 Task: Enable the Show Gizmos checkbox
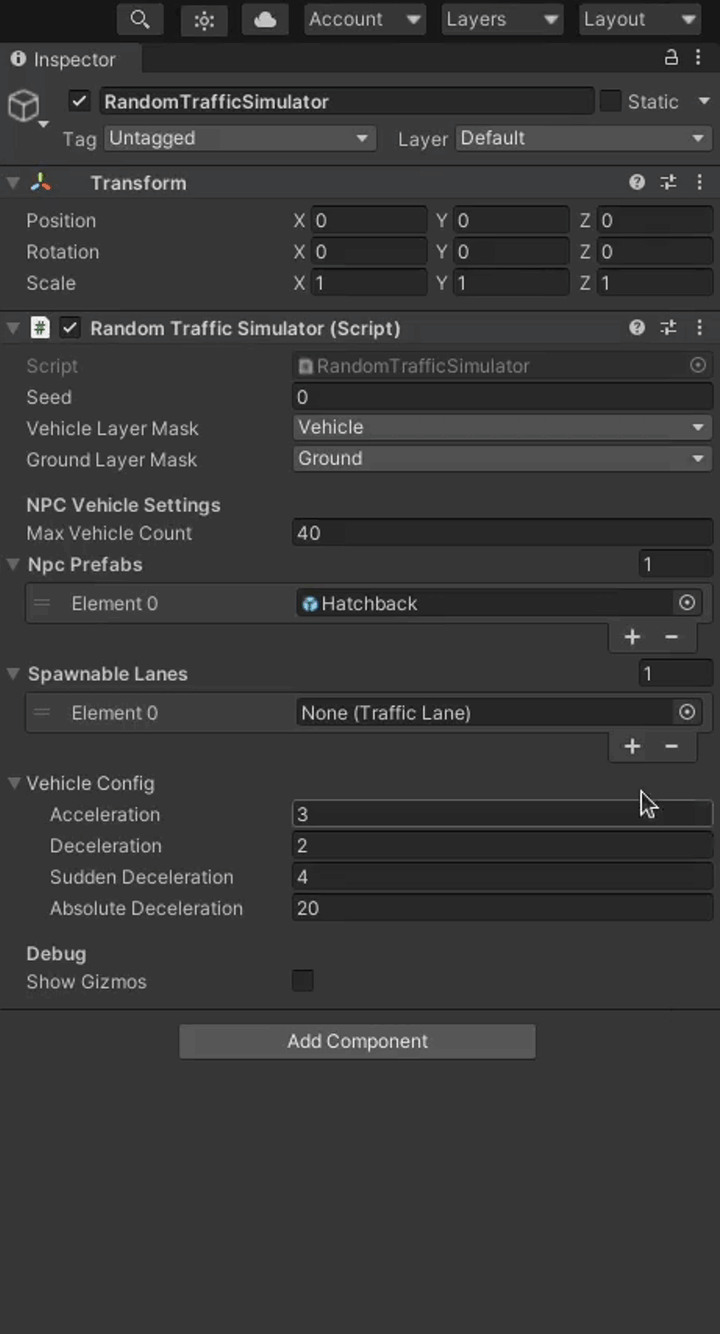(303, 981)
